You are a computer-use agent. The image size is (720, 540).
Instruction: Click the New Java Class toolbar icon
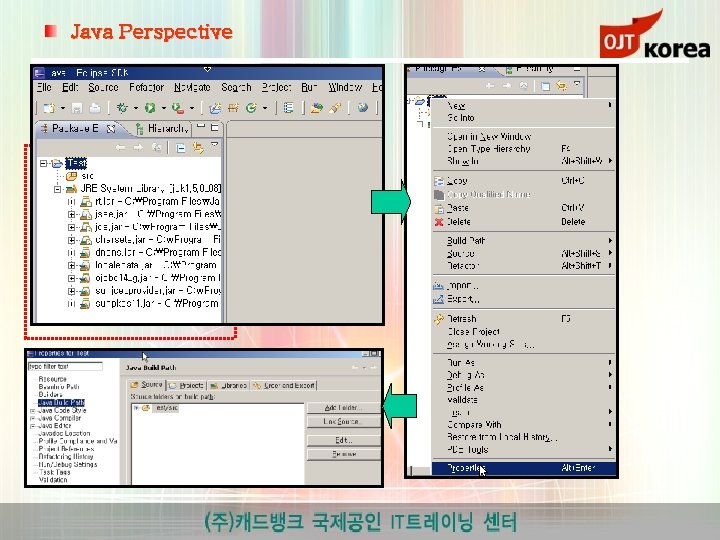point(251,108)
